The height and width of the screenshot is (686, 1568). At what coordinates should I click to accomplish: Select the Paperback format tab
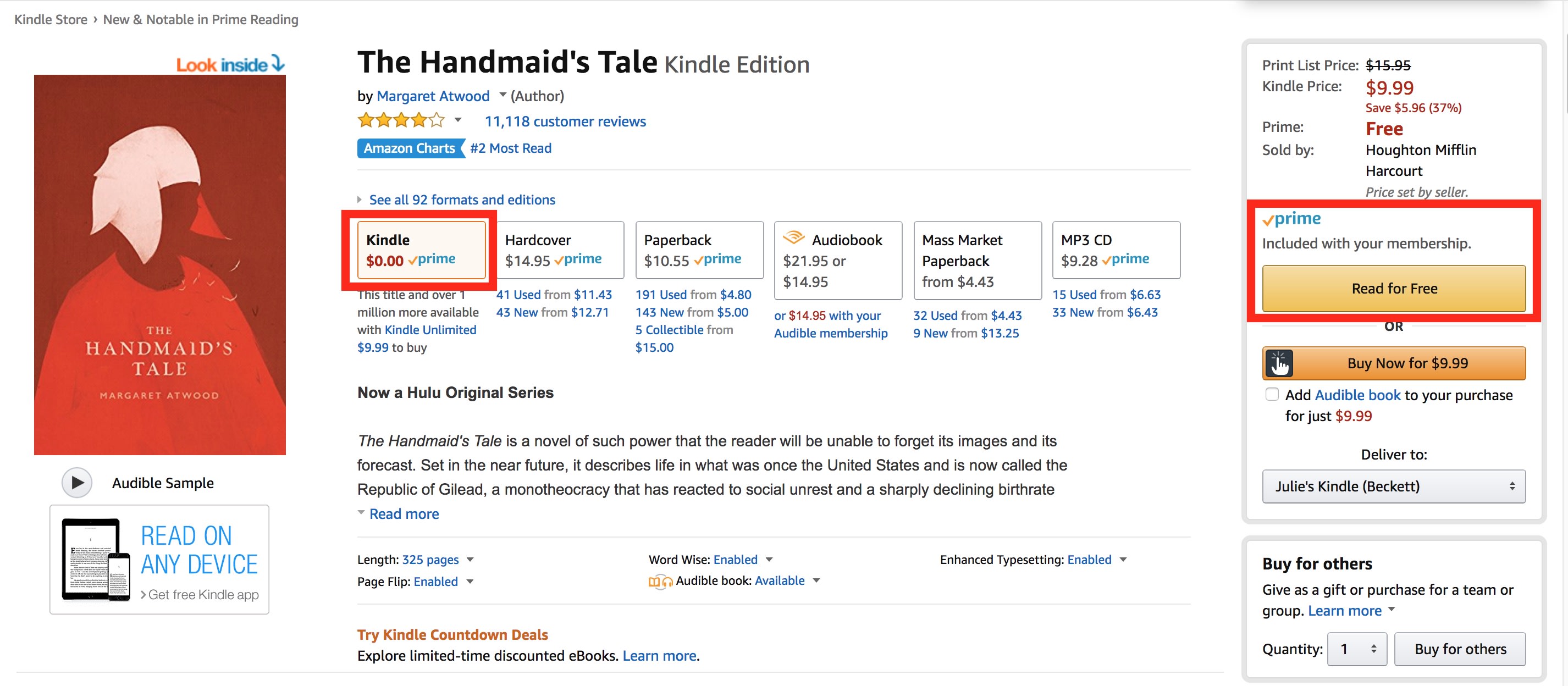(x=699, y=250)
